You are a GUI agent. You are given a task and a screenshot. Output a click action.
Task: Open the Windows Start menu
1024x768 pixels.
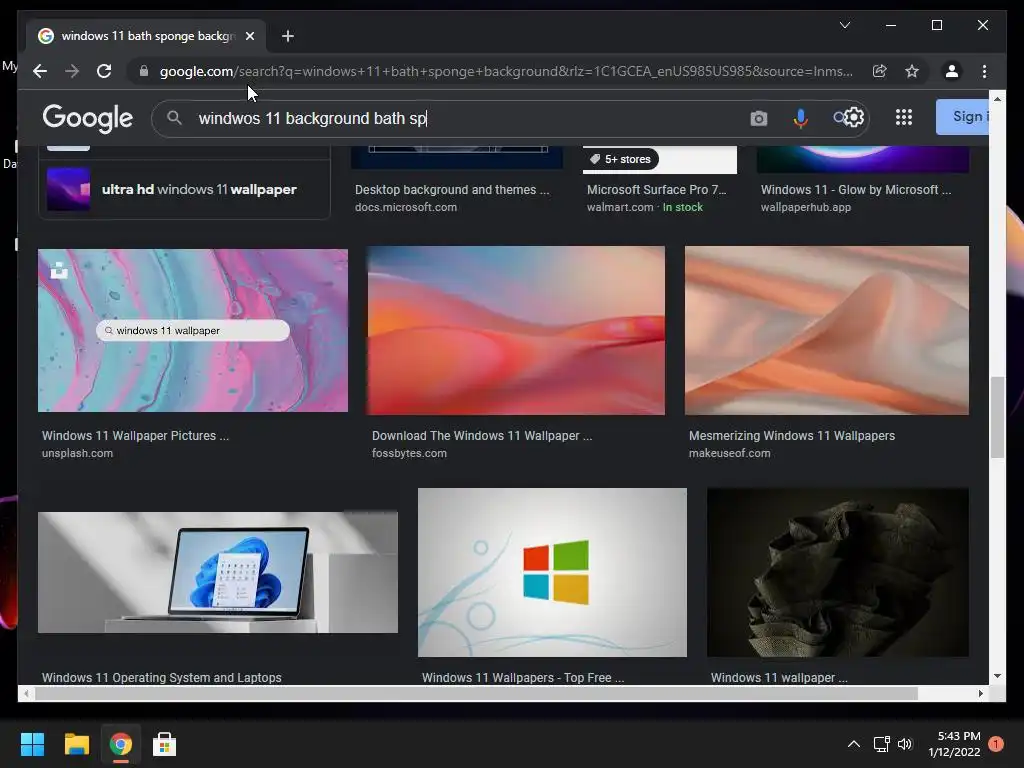point(32,744)
